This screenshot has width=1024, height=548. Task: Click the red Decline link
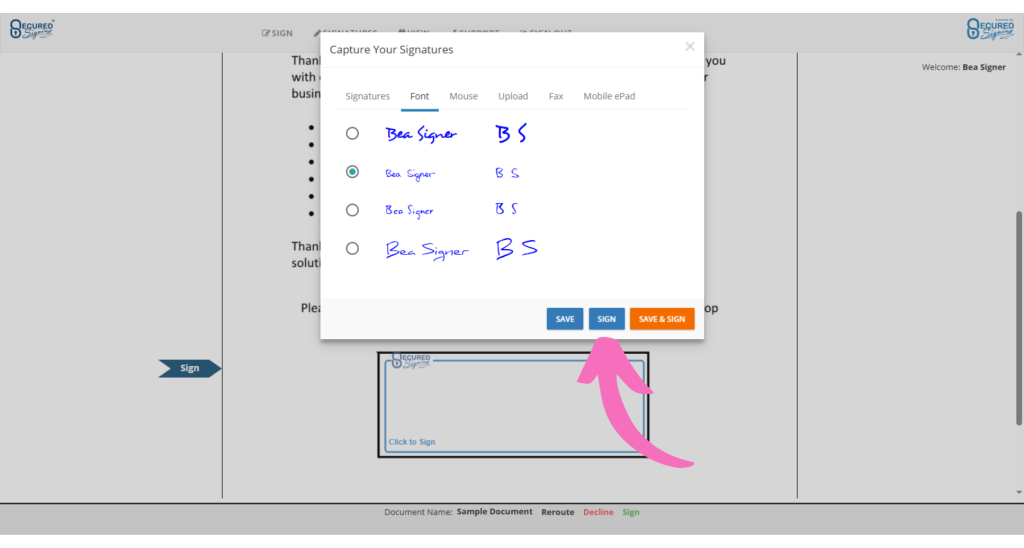click(598, 512)
